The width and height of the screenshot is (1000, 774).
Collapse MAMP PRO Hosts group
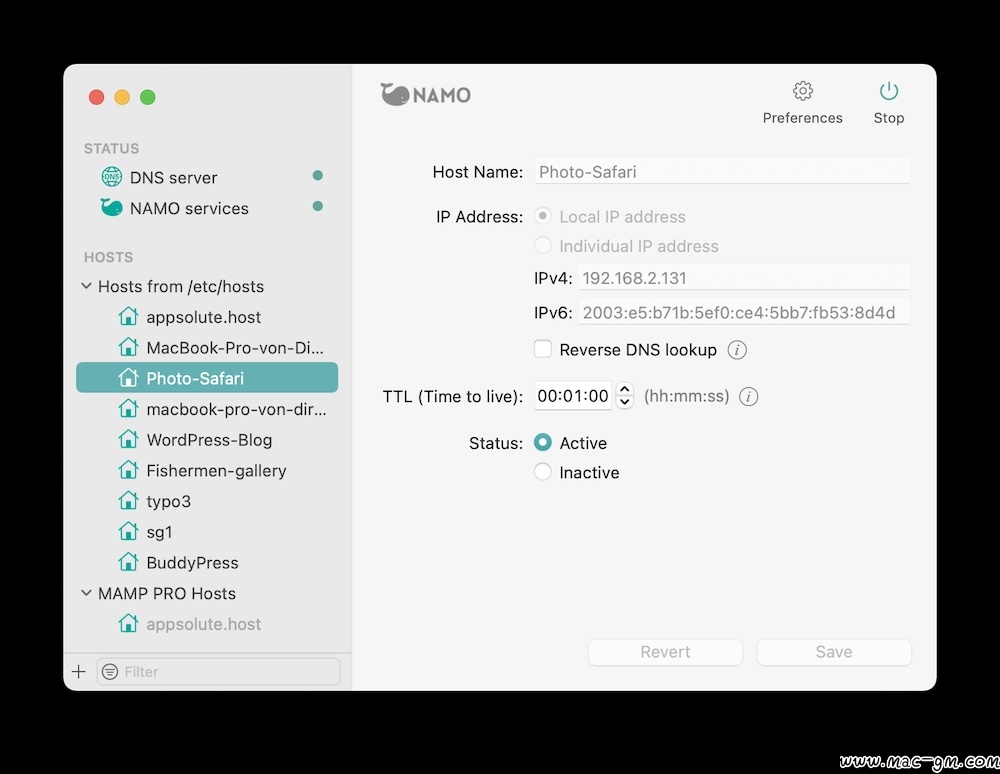point(86,593)
